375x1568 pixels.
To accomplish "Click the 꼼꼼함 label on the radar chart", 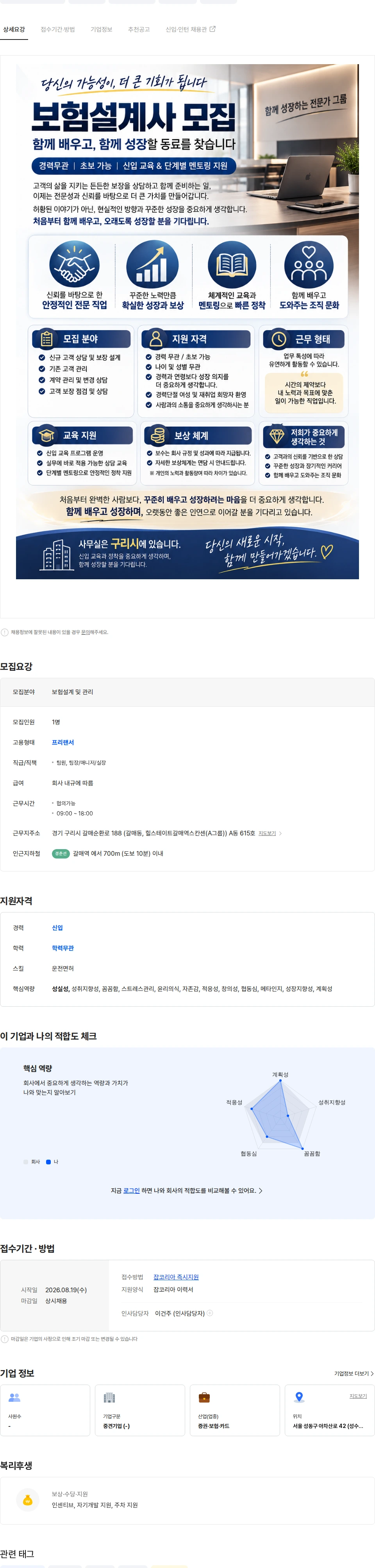I will coord(312,1153).
